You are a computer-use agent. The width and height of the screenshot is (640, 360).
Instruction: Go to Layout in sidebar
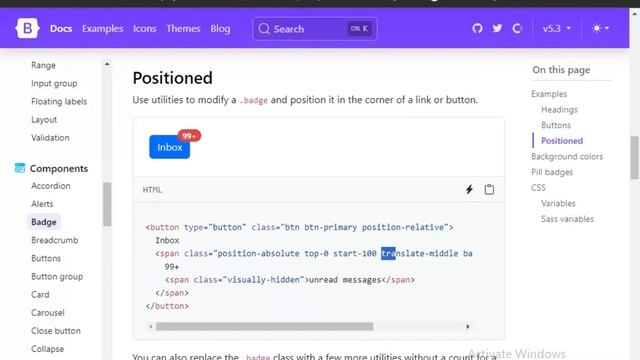click(44, 120)
